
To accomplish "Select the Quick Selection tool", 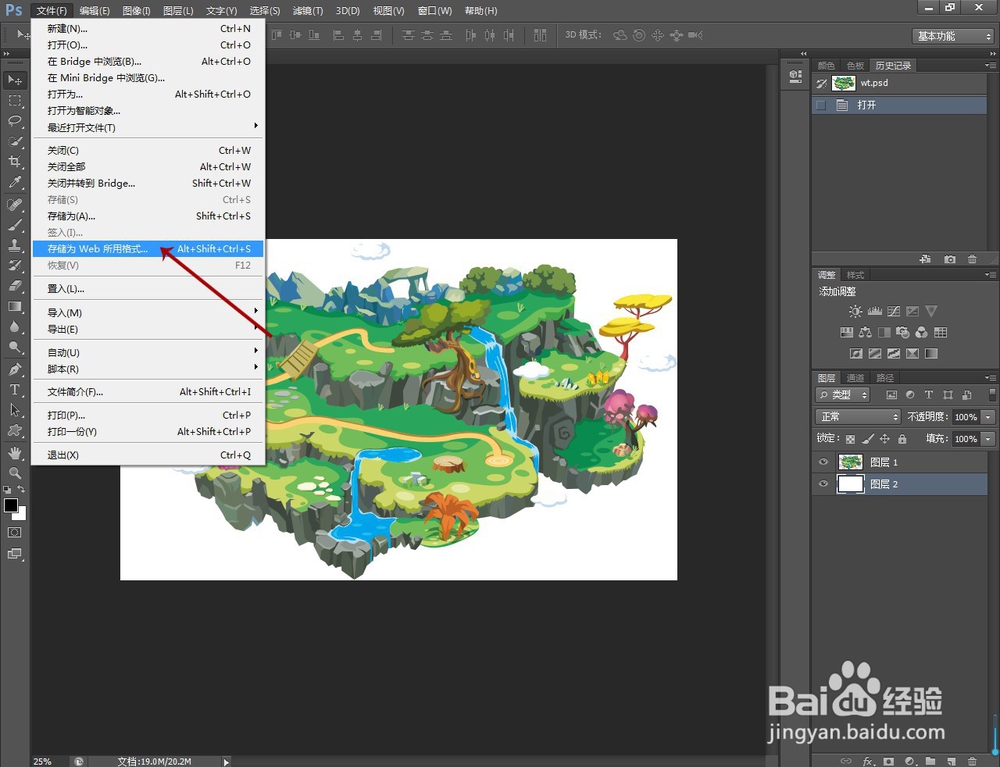I will pyautogui.click(x=15, y=142).
